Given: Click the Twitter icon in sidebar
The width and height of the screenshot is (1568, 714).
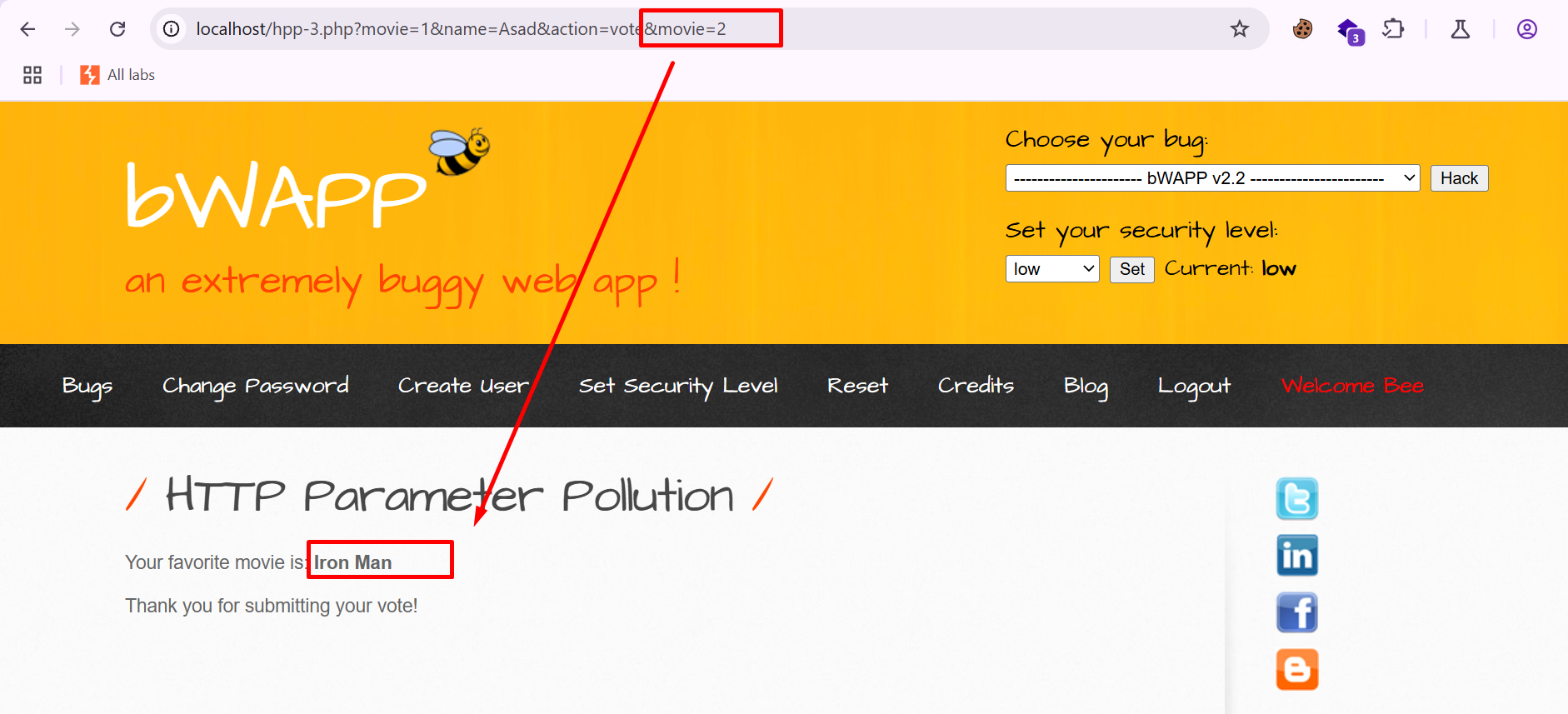Looking at the screenshot, I should pyautogui.click(x=1296, y=498).
